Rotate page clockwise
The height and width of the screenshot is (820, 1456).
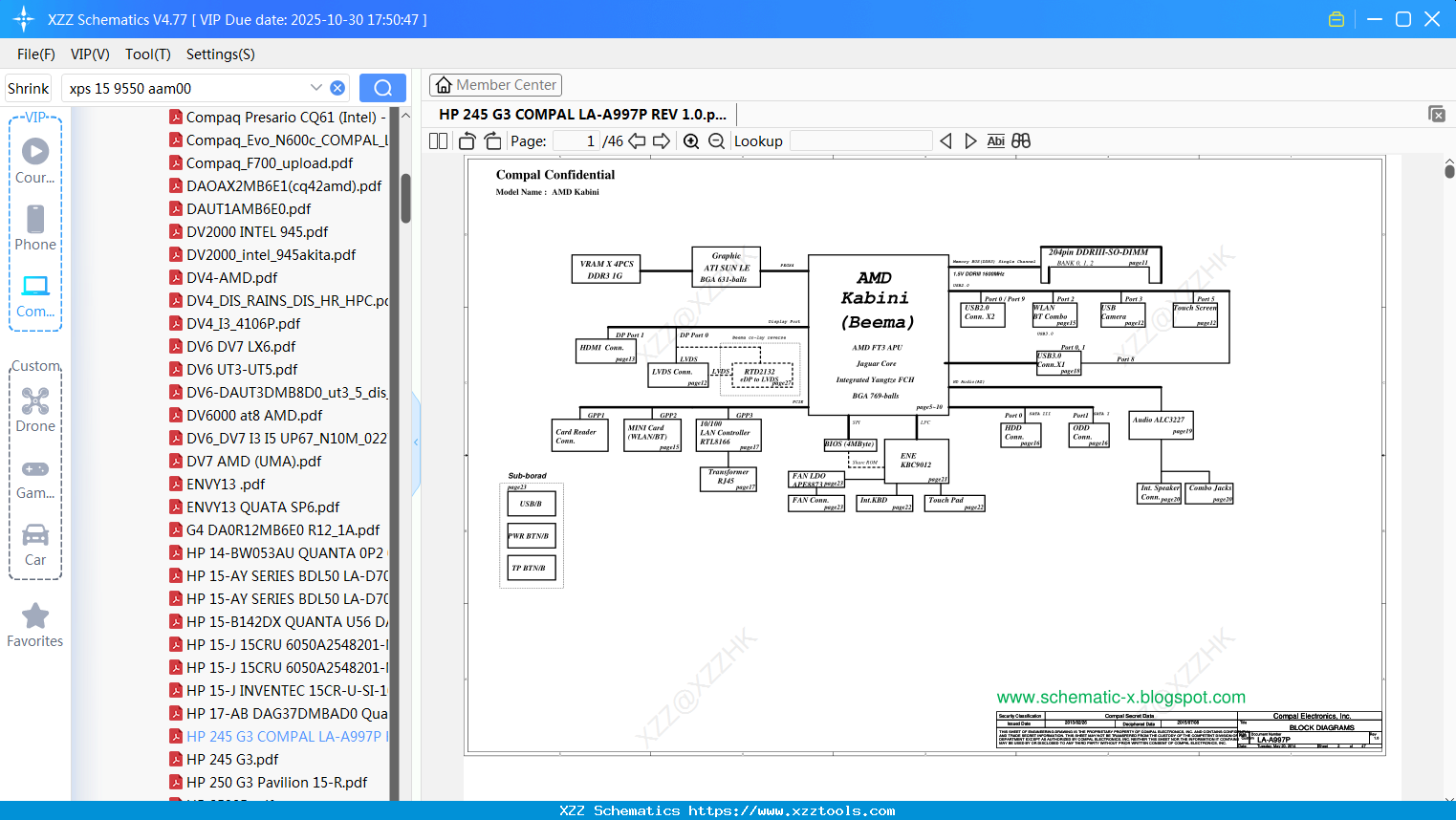pos(492,140)
